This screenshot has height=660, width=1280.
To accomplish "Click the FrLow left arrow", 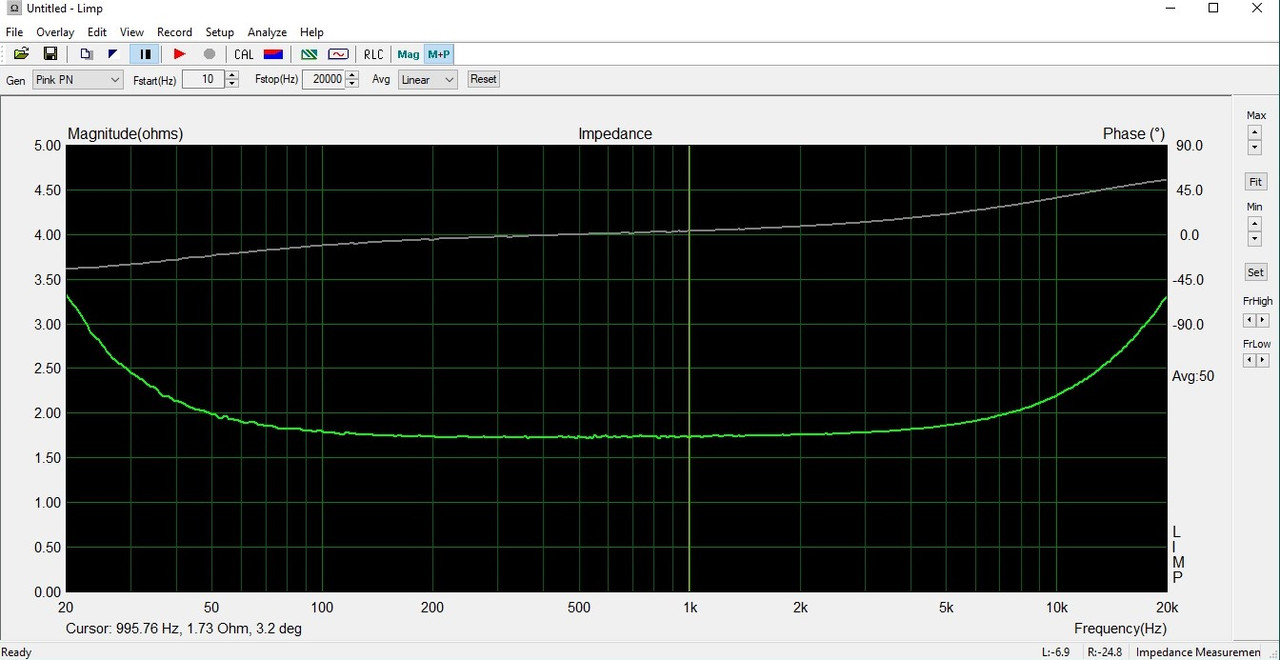I will point(1249,360).
